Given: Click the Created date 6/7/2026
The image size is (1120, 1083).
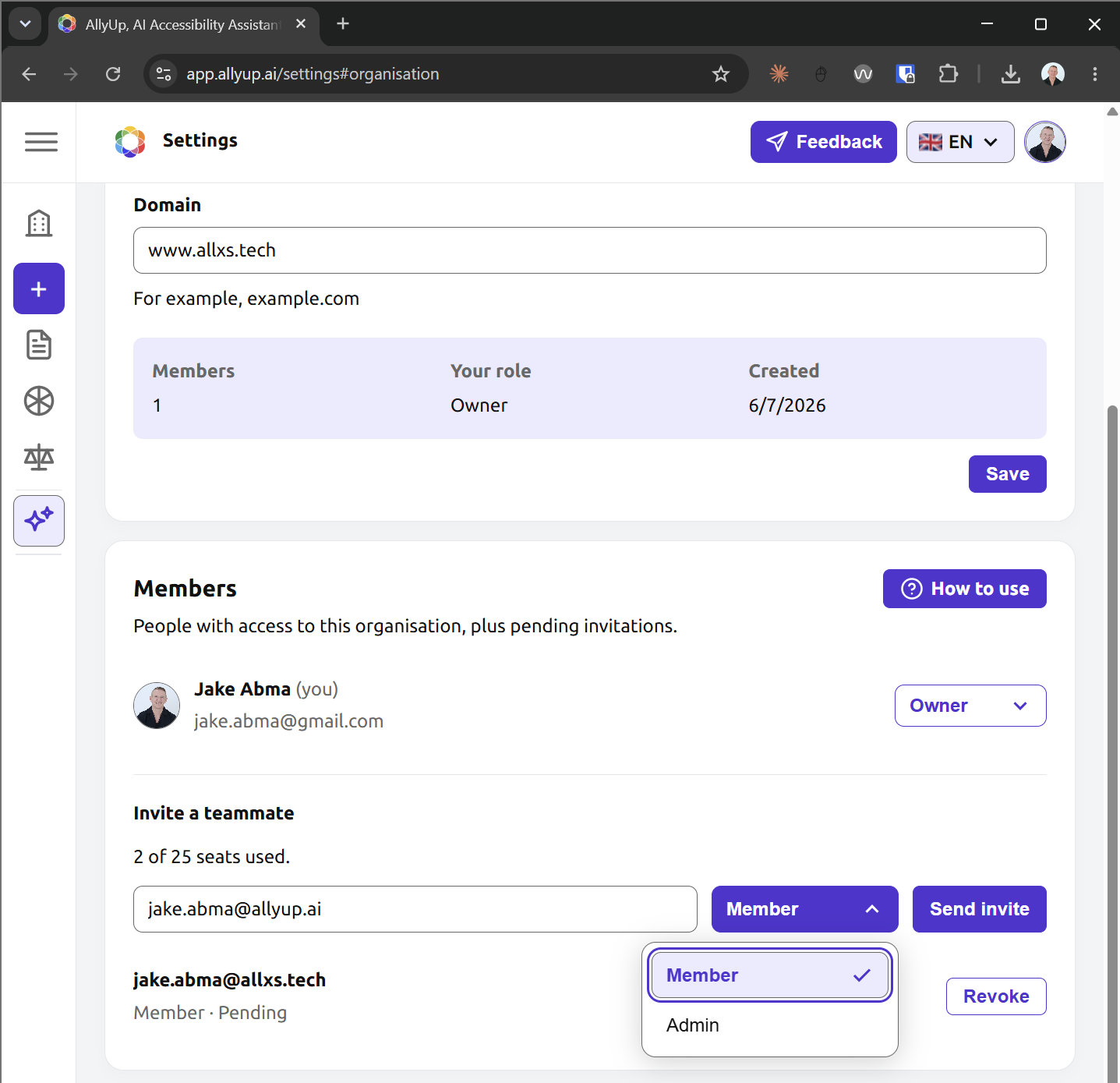Looking at the screenshot, I should point(787,405).
